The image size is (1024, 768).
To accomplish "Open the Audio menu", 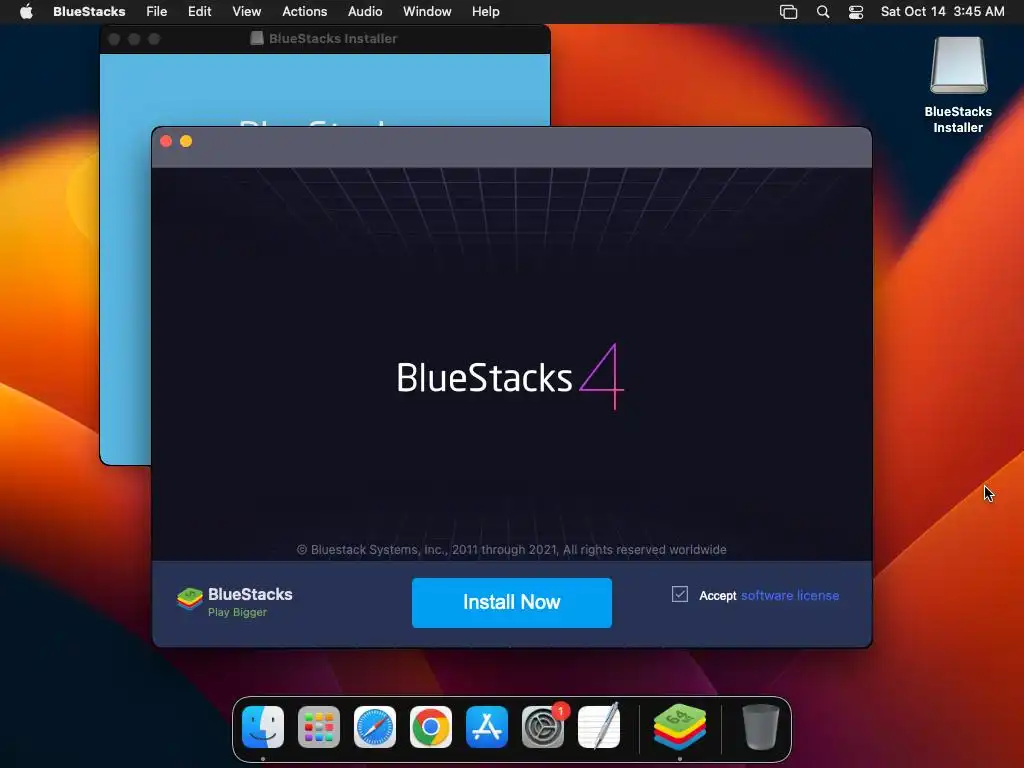I will [x=365, y=12].
